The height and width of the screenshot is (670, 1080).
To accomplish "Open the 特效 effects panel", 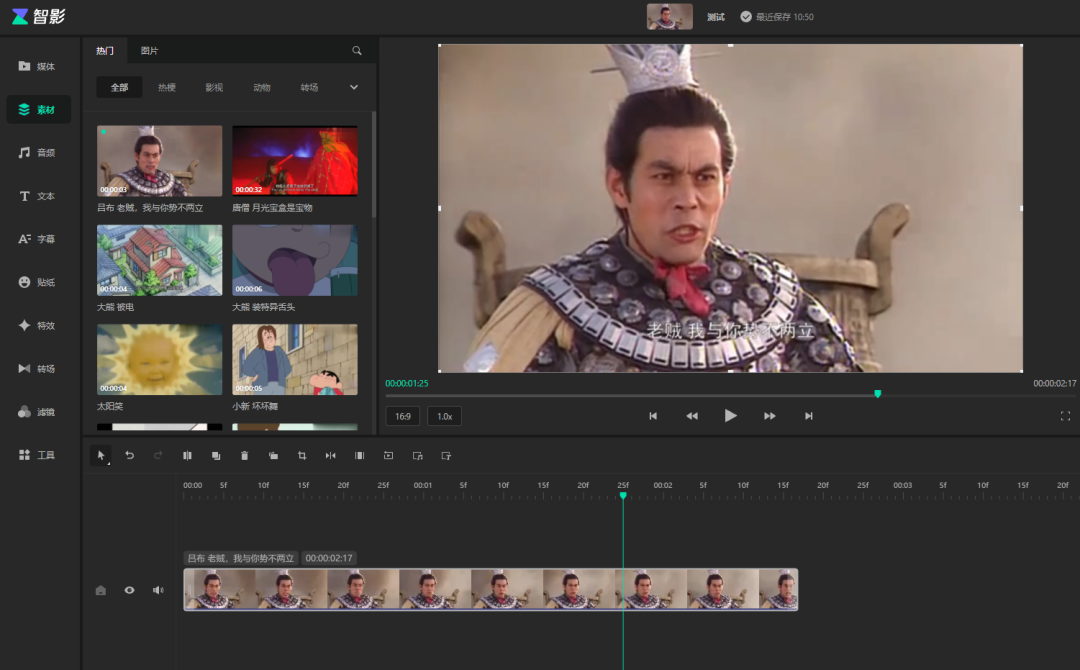I will click(x=38, y=325).
